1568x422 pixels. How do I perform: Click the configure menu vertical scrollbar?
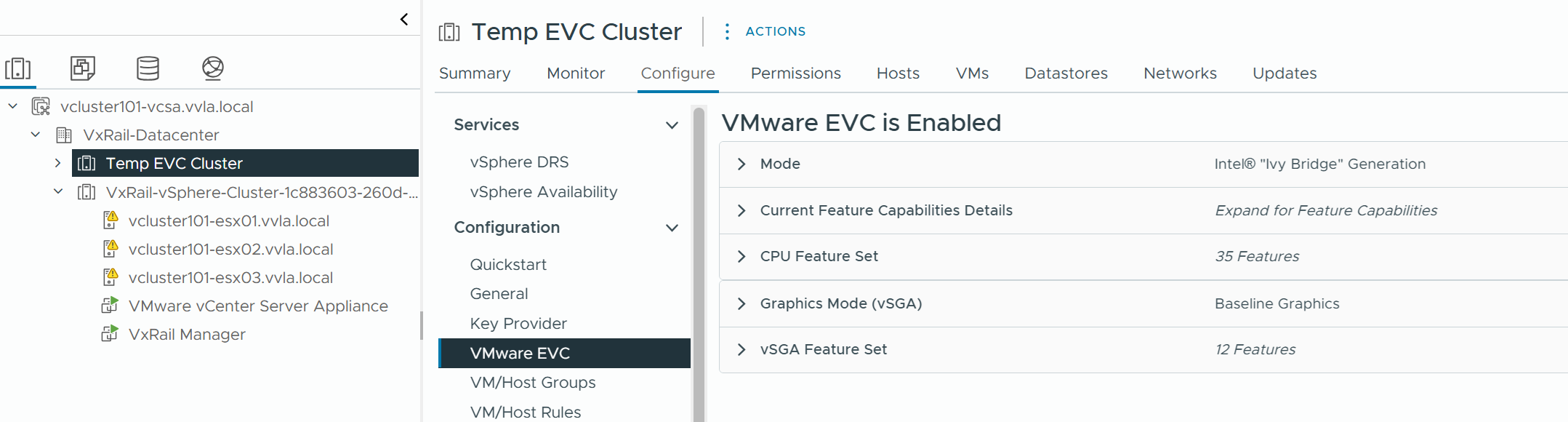tap(699, 262)
